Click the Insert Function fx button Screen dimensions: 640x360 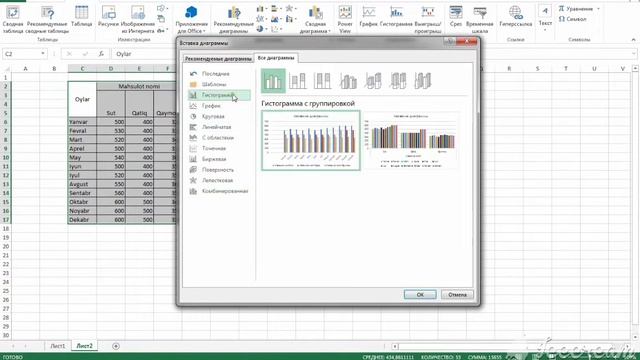coord(101,54)
